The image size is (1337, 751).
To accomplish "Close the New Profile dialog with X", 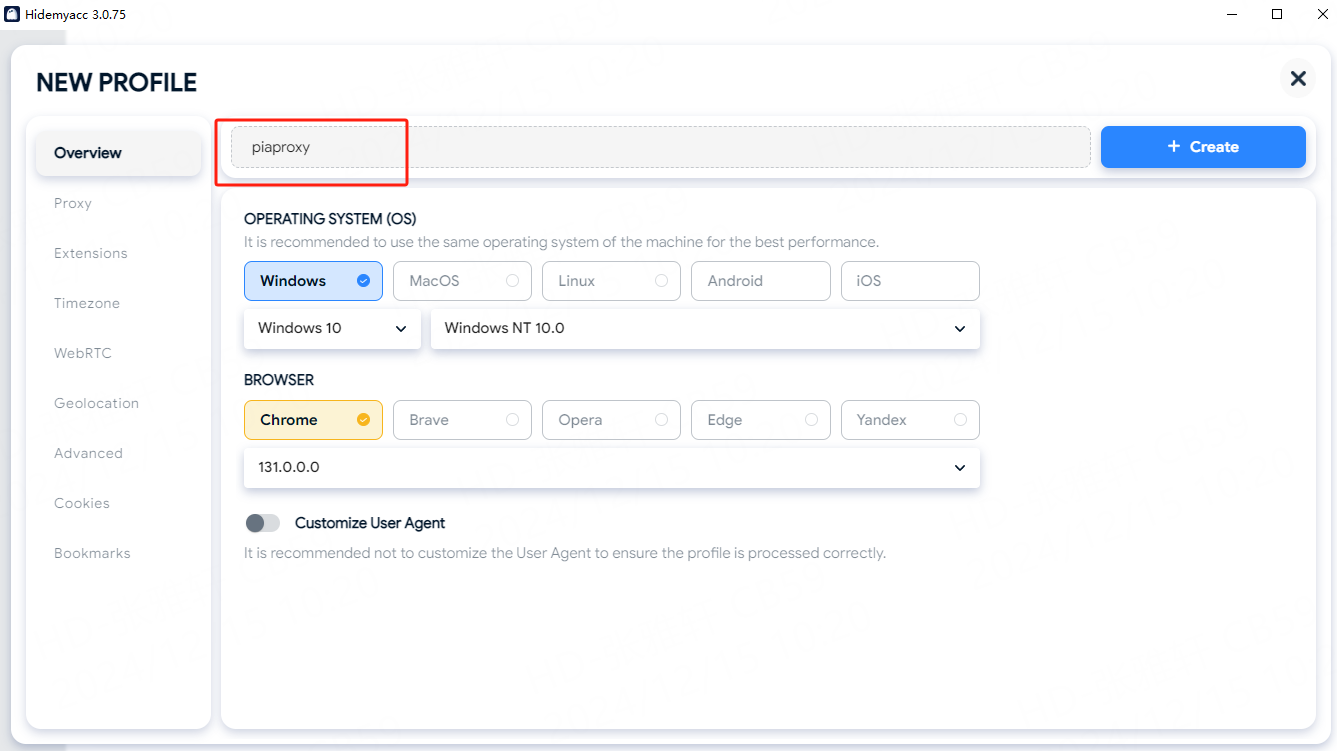I will 1298,78.
